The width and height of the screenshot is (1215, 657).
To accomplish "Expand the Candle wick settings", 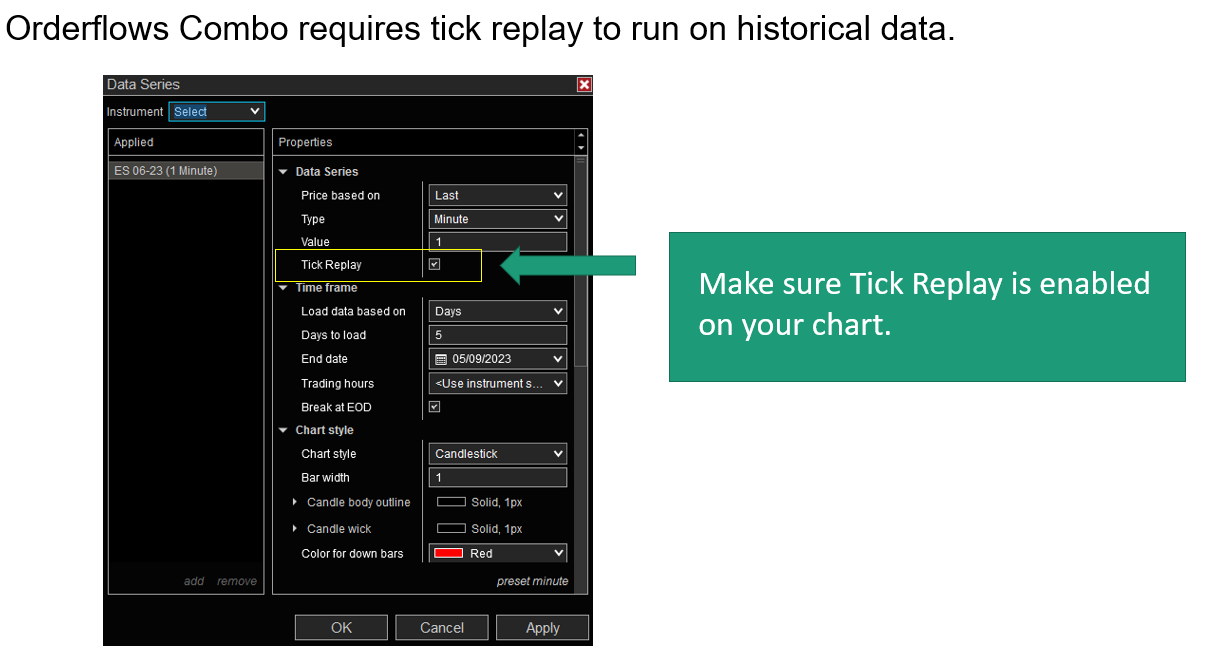I will (x=294, y=528).
